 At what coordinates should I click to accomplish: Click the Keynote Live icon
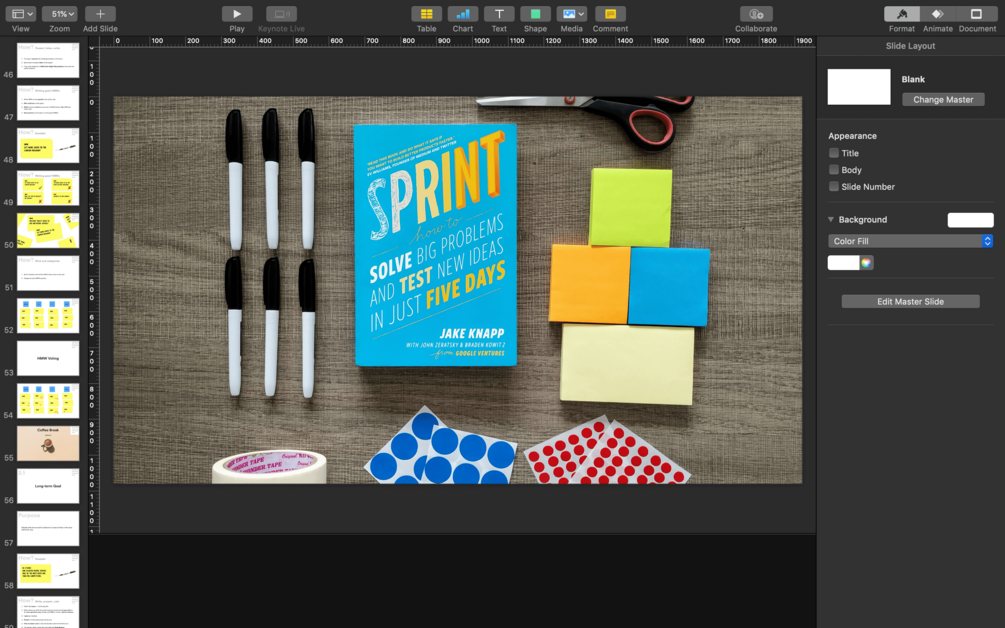[281, 14]
